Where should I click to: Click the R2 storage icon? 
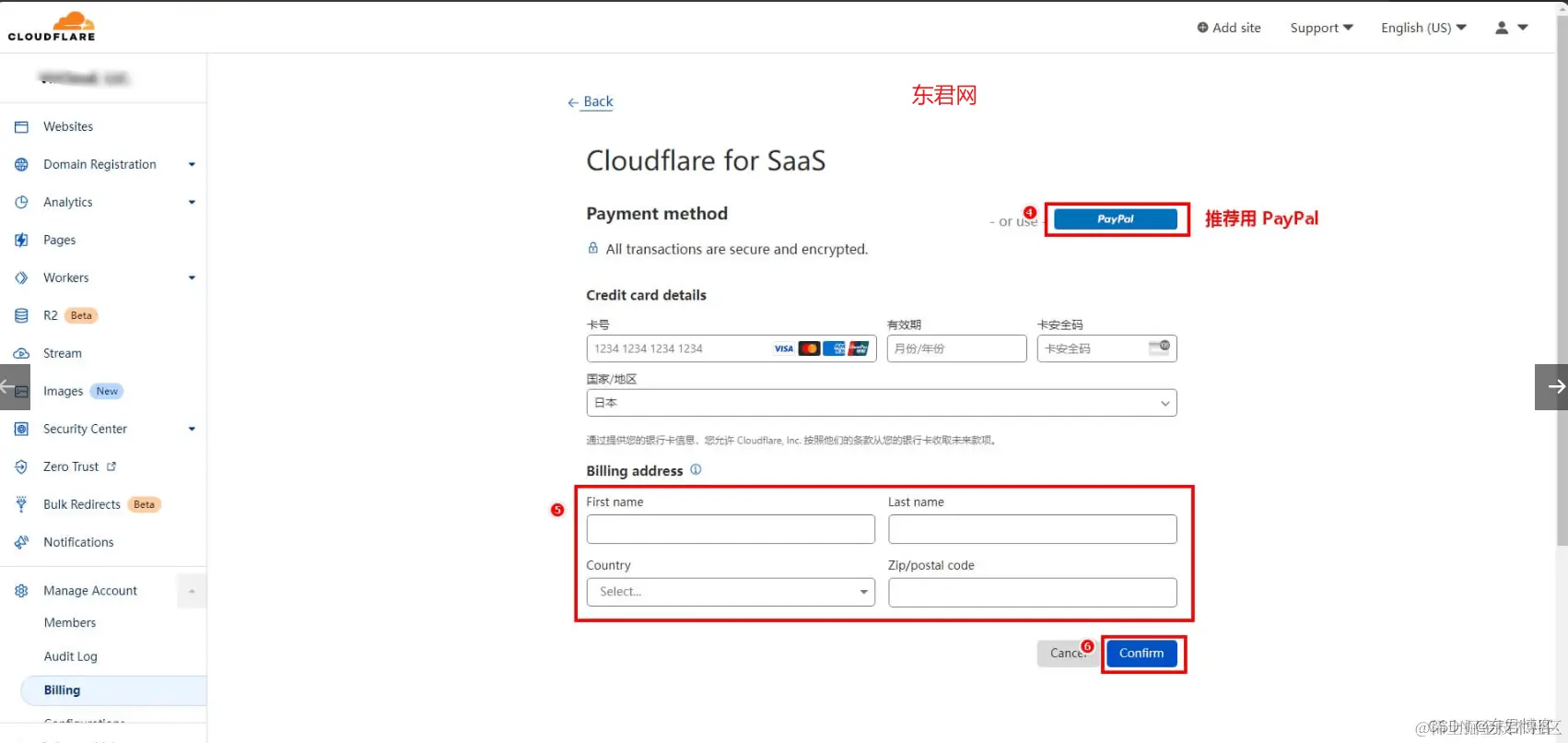point(21,315)
